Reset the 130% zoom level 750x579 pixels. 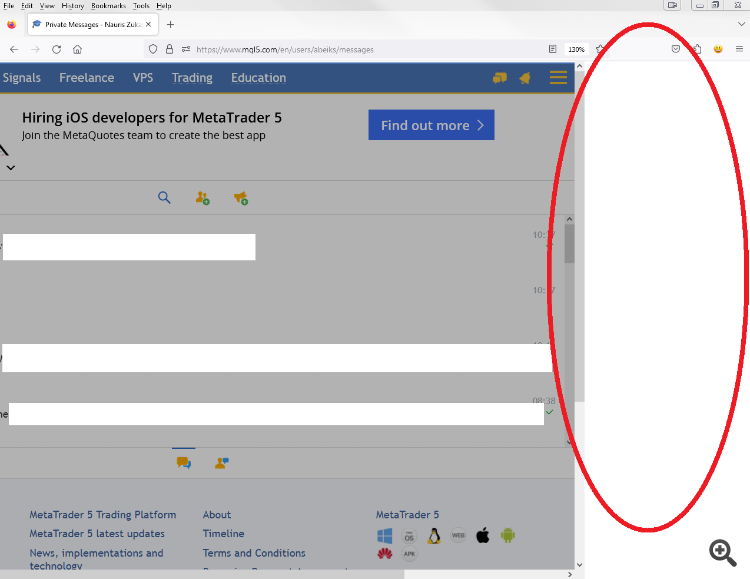[x=576, y=49]
